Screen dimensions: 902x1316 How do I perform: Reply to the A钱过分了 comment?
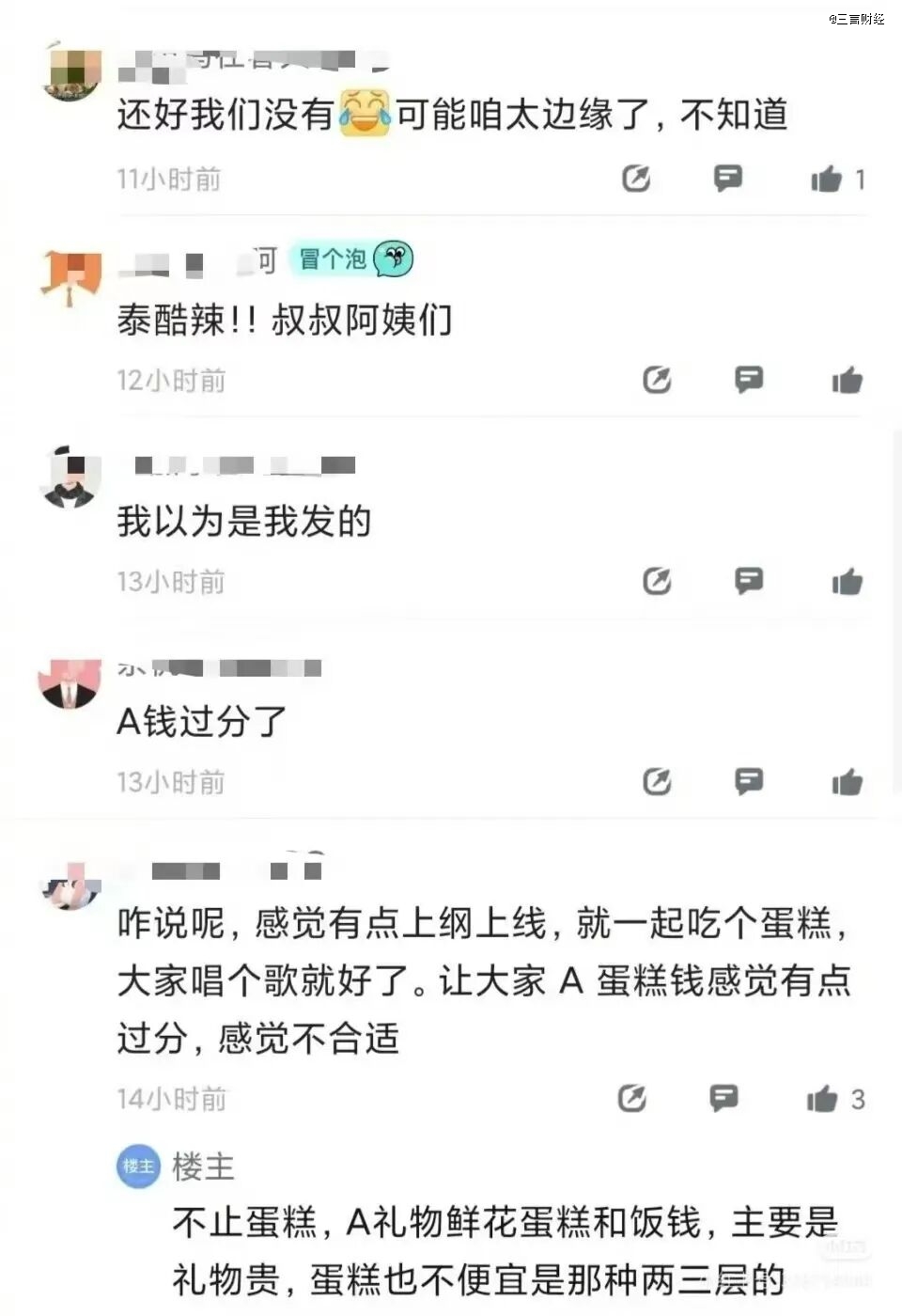[749, 781]
